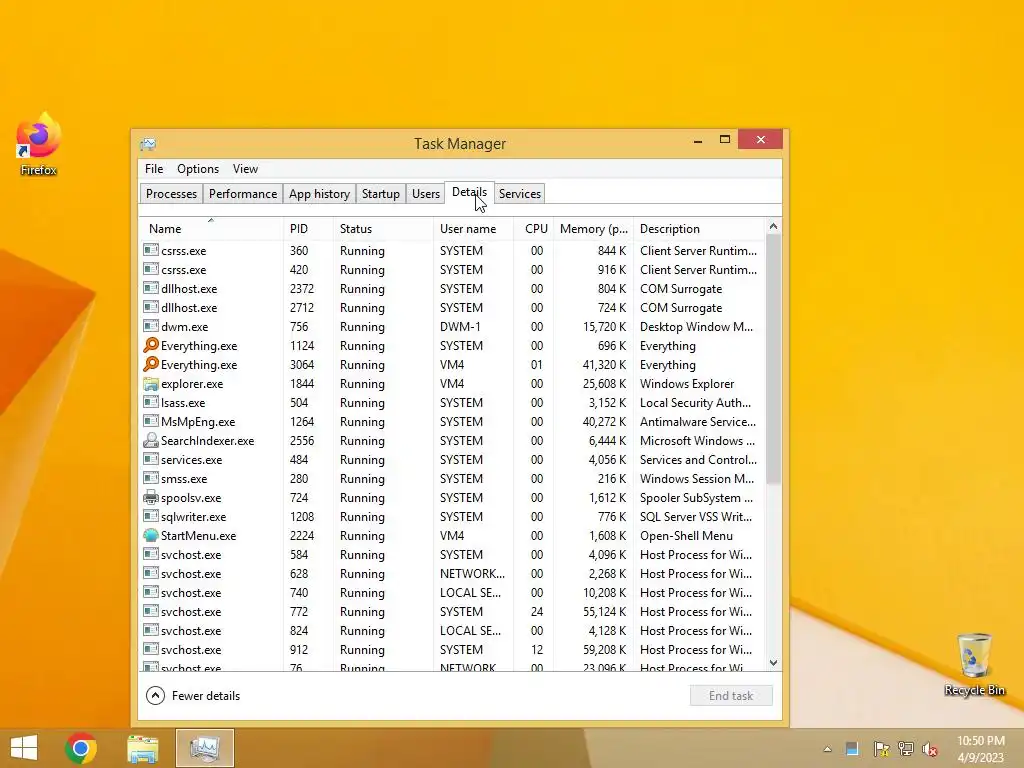Viewport: 1024px width, 768px height.
Task: Click the explorer.exe folder icon
Action: [x=151, y=383]
